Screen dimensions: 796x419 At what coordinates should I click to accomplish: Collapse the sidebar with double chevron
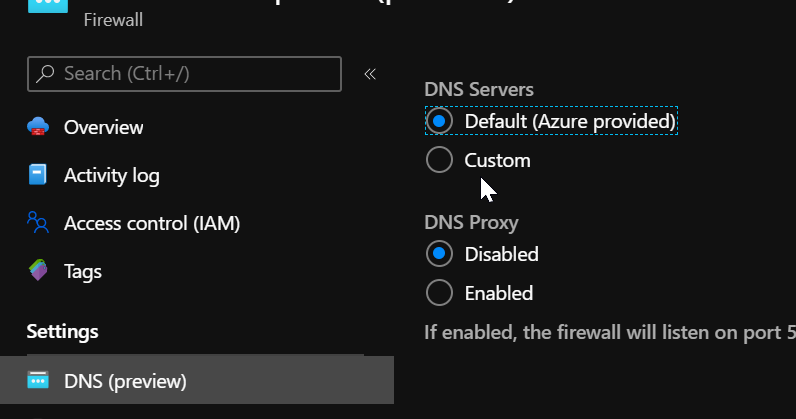[369, 74]
